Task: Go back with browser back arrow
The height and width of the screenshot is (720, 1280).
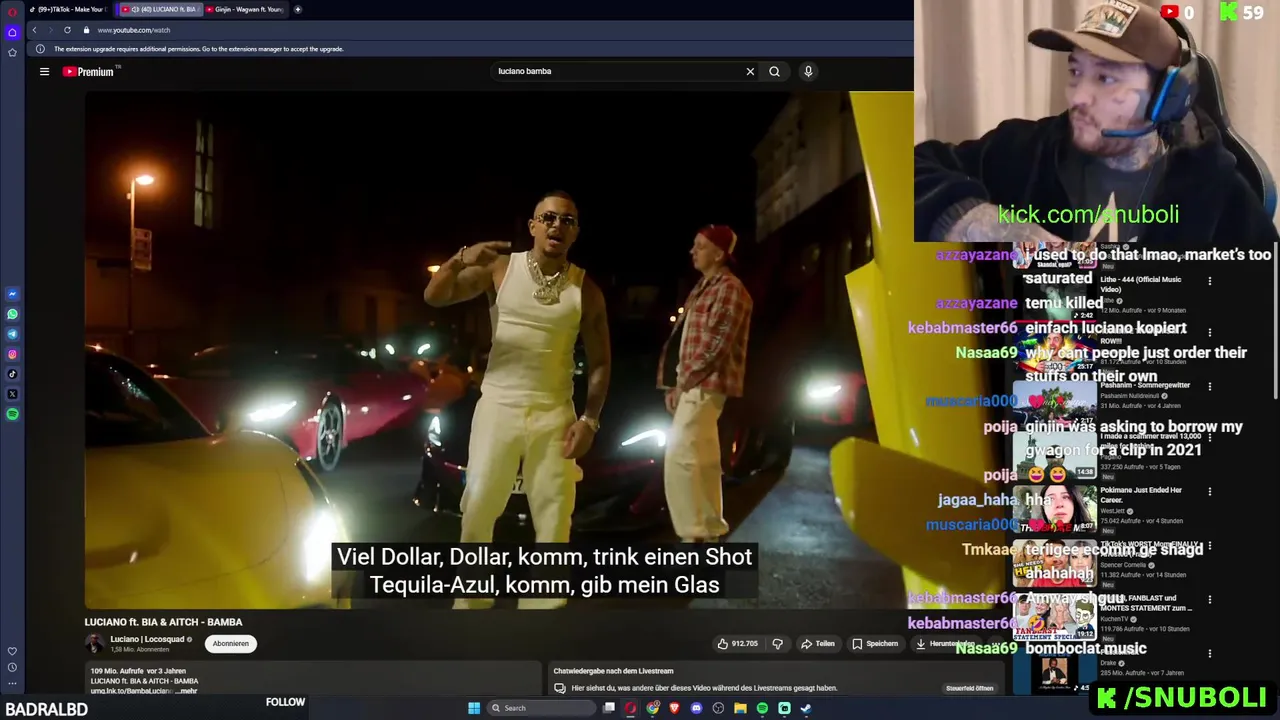Action: pyautogui.click(x=34, y=30)
